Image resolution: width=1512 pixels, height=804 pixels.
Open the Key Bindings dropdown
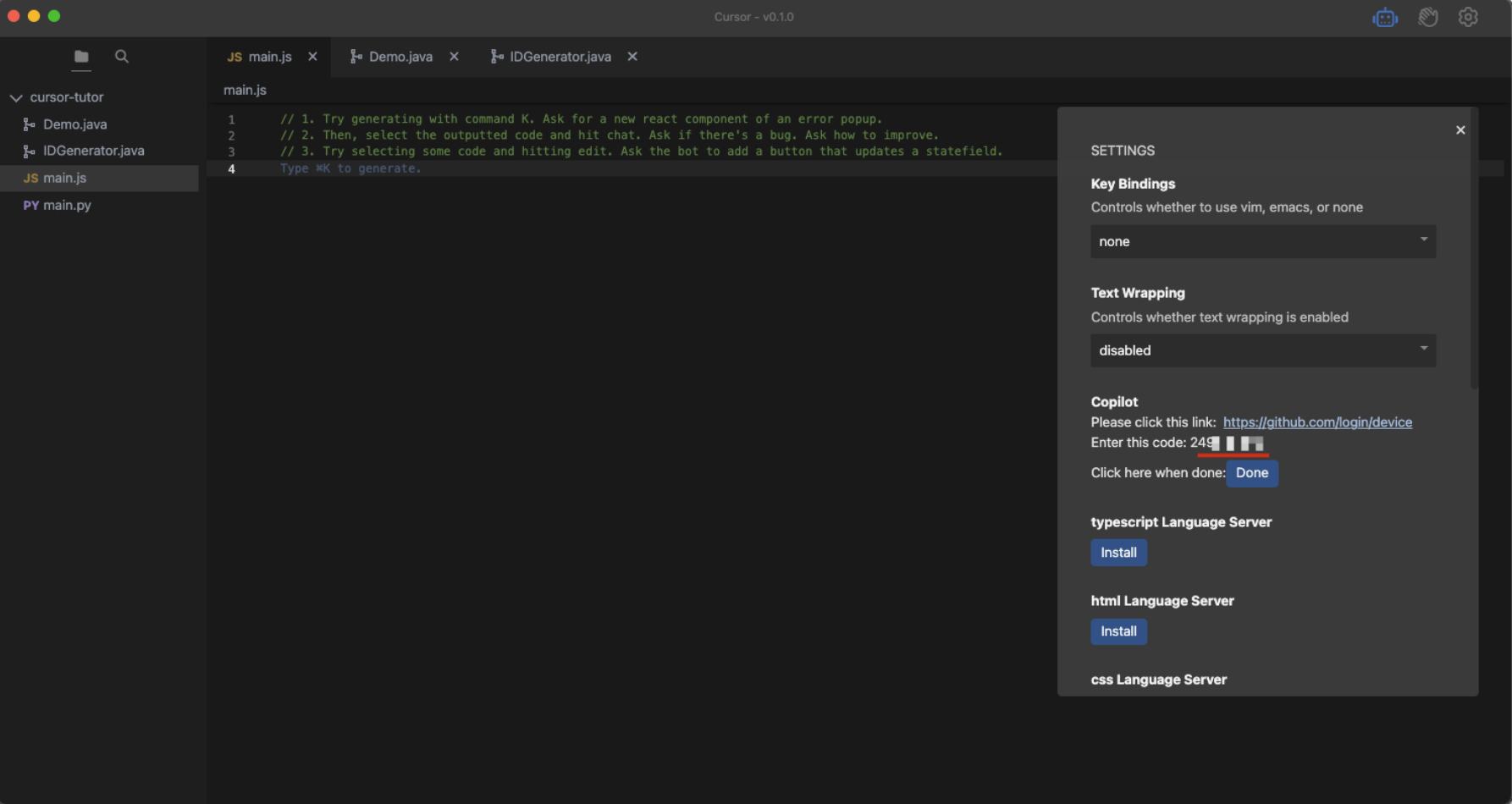click(1263, 241)
